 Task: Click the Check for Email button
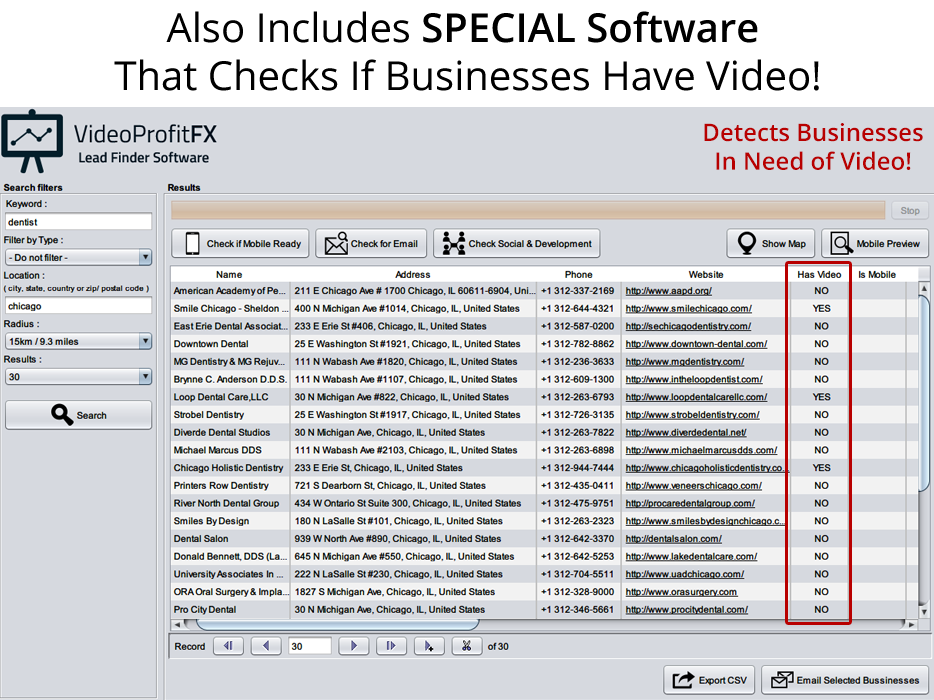[x=371, y=244]
